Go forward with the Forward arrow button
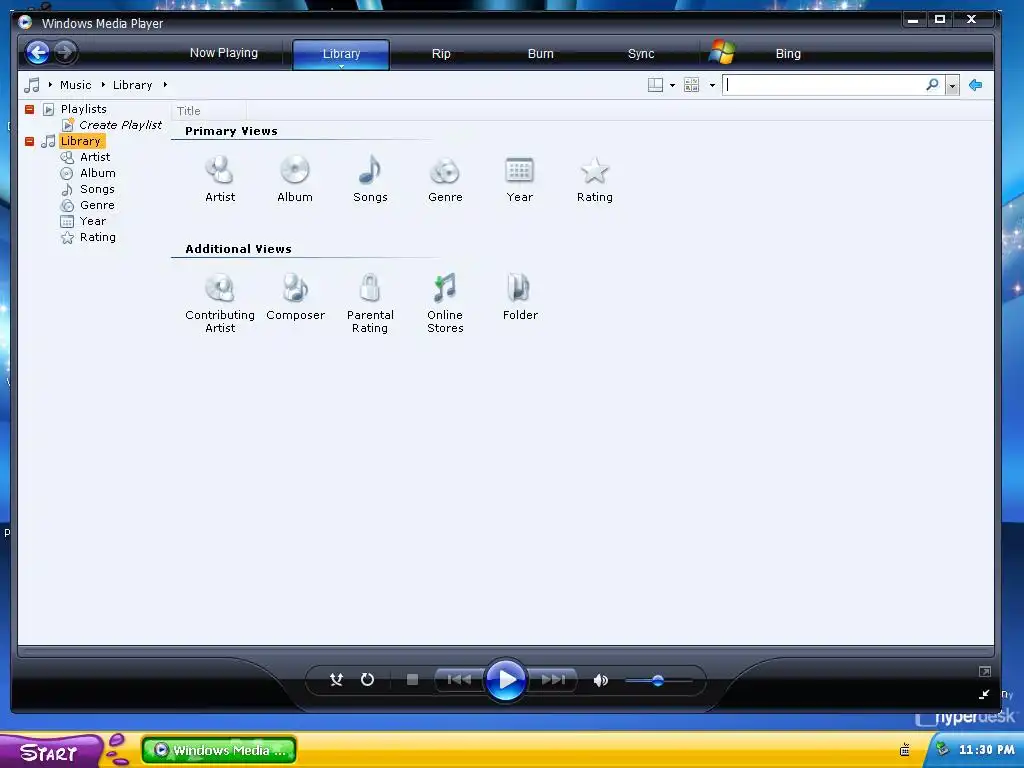Viewport: 1024px width, 768px height. 65,52
